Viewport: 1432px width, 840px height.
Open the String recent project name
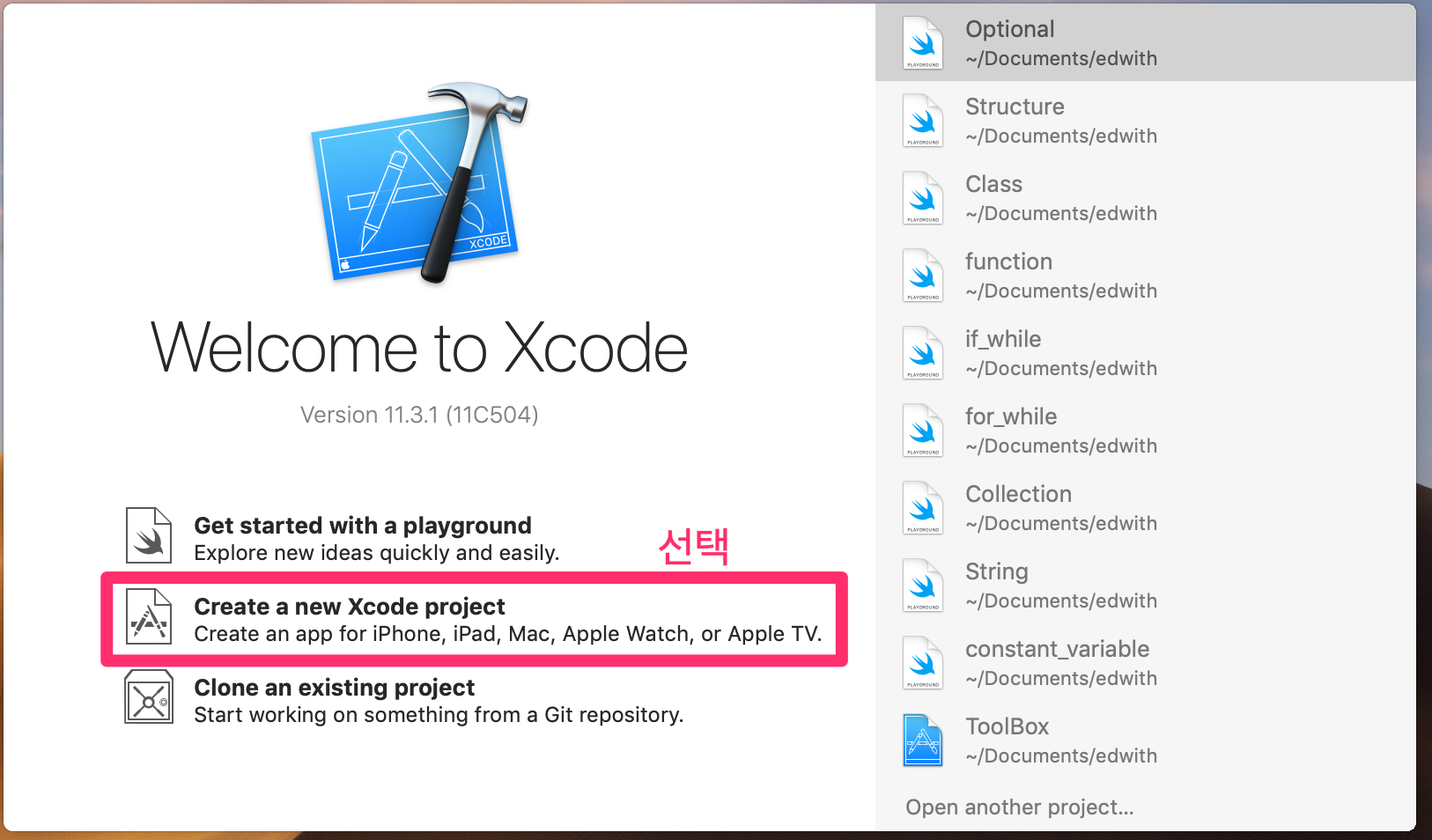click(x=997, y=571)
